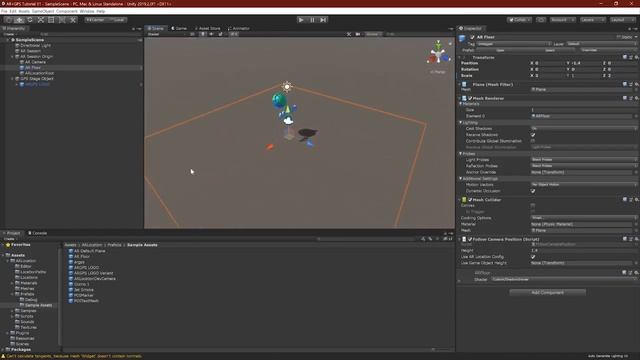640x360 pixels.
Task: Click the Pause button
Action: tap(312, 20)
